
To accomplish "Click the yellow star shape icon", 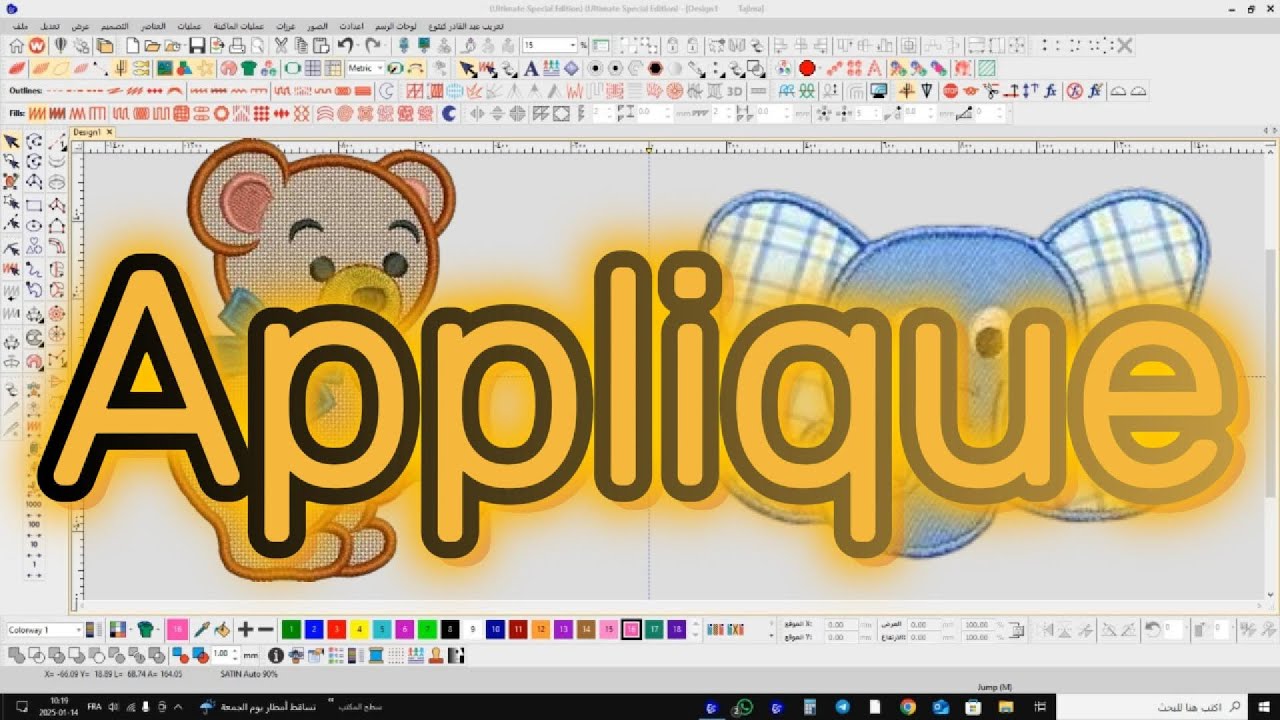I will point(205,68).
